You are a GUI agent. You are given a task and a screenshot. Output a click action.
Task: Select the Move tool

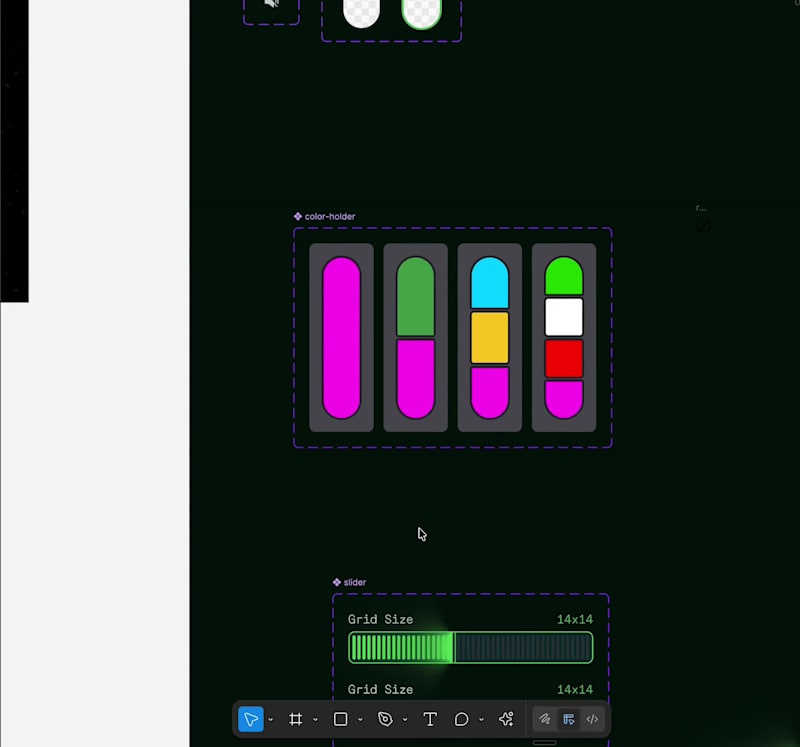[251, 719]
